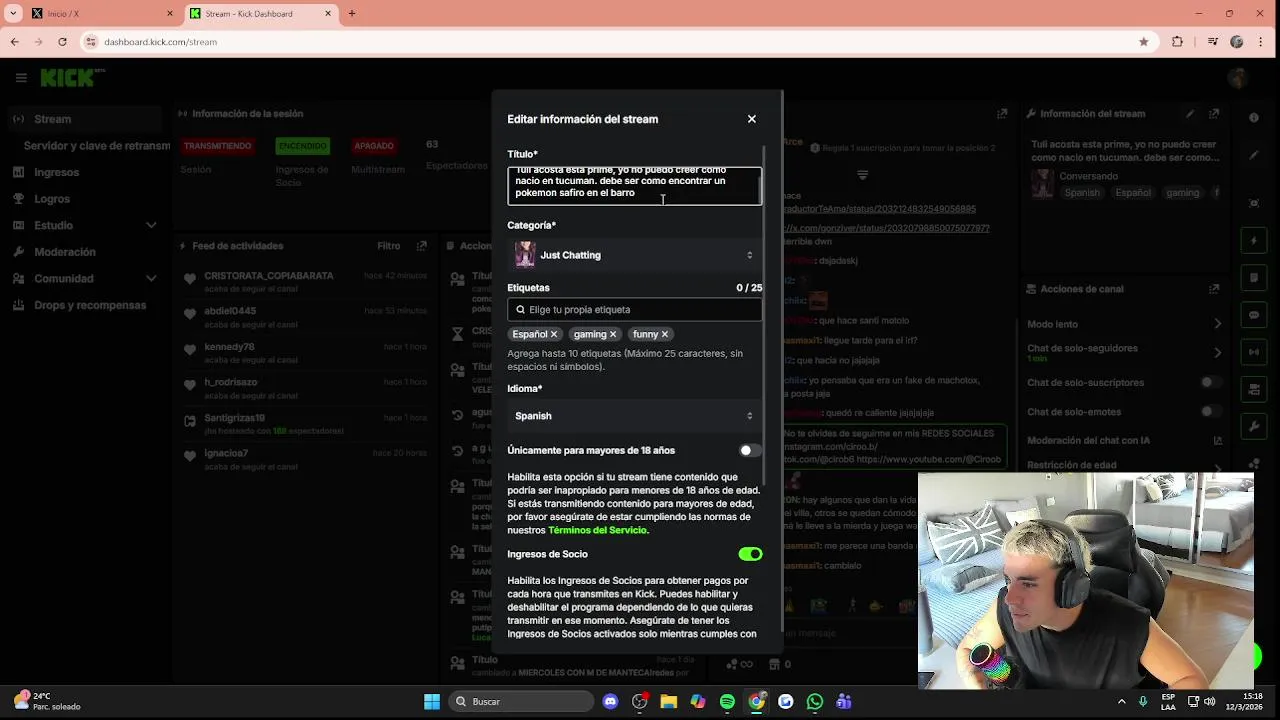
Task: Open WhatsApp from the taskbar
Action: coord(815,702)
